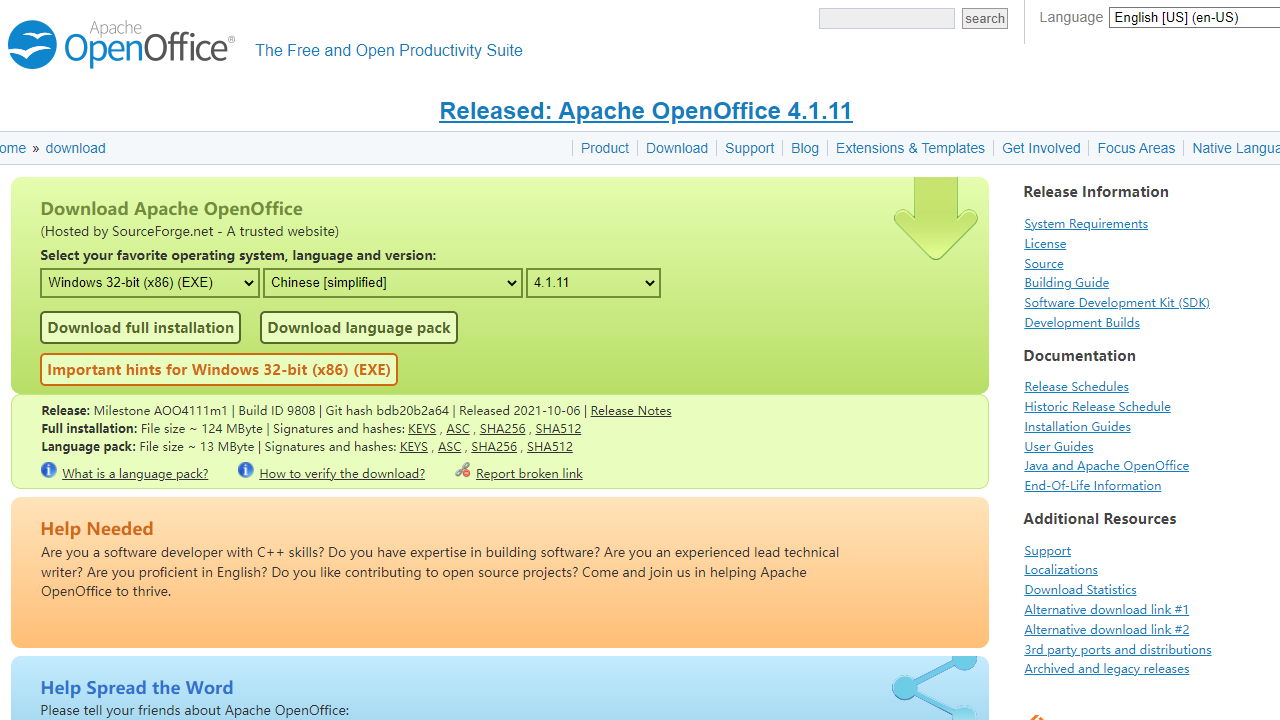1280x720 pixels.
Task: Click ASC link for language pack
Action: (450, 447)
